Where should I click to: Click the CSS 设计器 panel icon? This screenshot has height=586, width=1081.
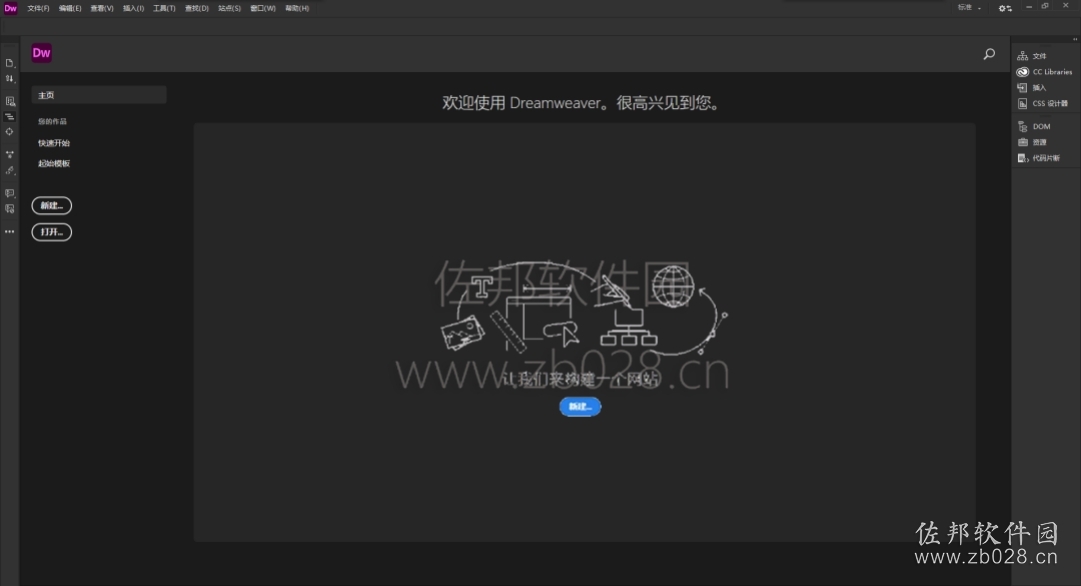tap(1022, 103)
